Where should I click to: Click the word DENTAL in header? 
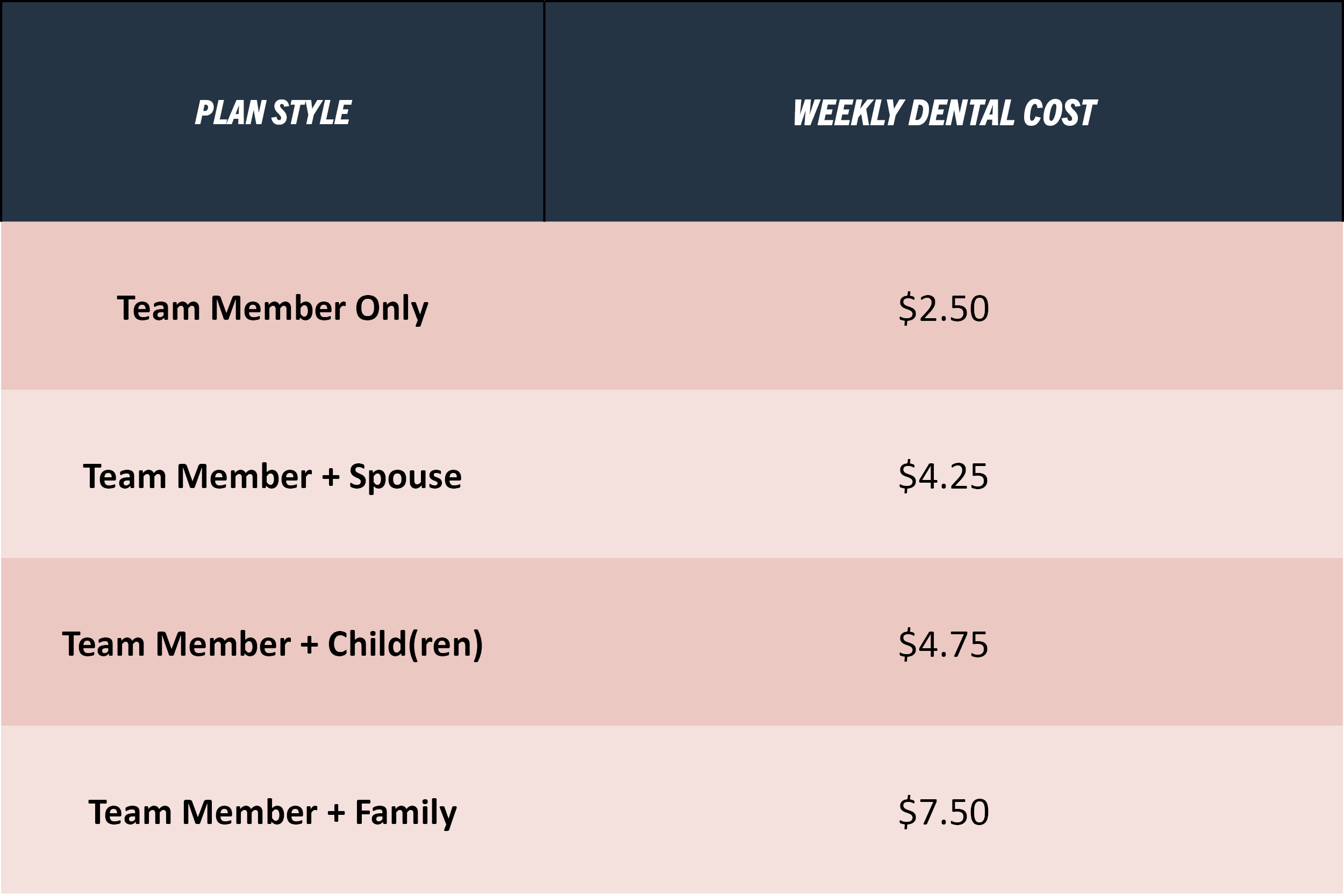pyautogui.click(x=961, y=112)
